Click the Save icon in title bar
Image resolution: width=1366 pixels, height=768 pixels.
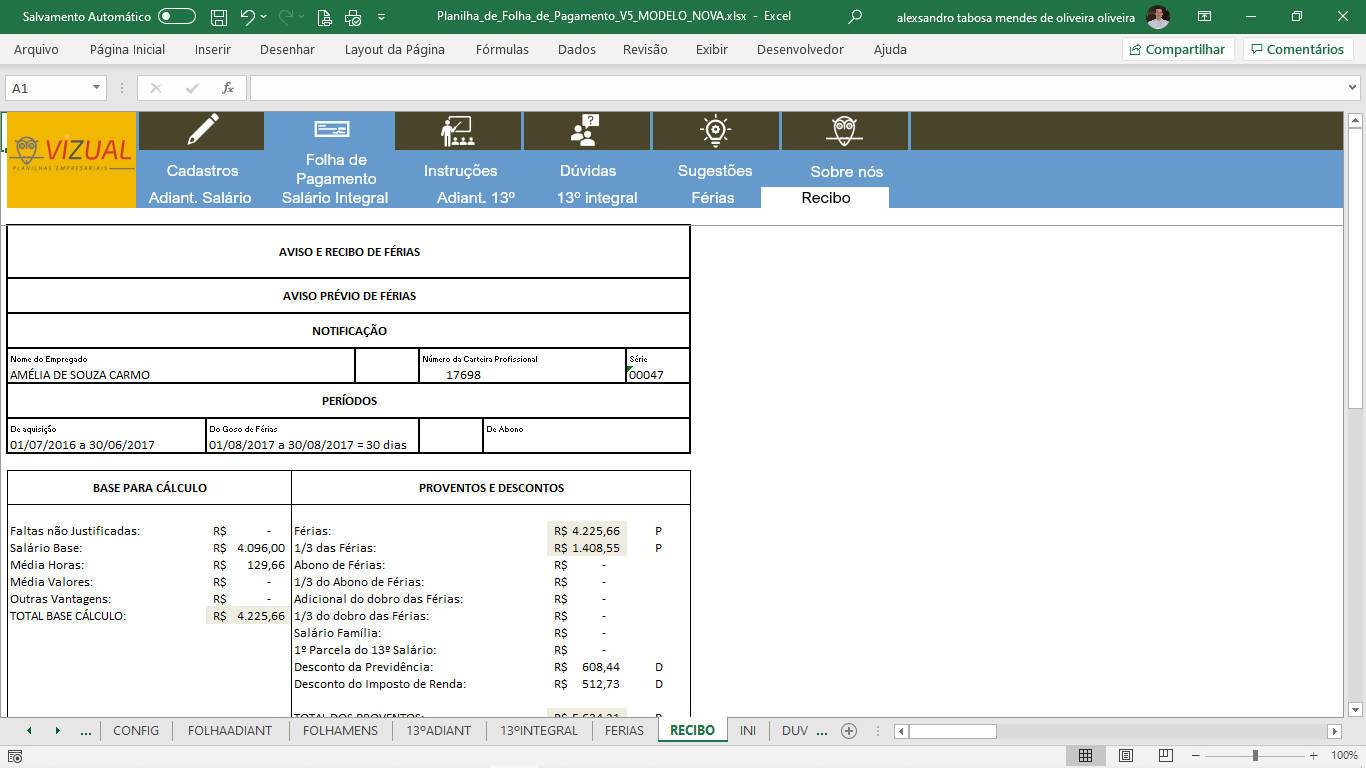(x=219, y=17)
